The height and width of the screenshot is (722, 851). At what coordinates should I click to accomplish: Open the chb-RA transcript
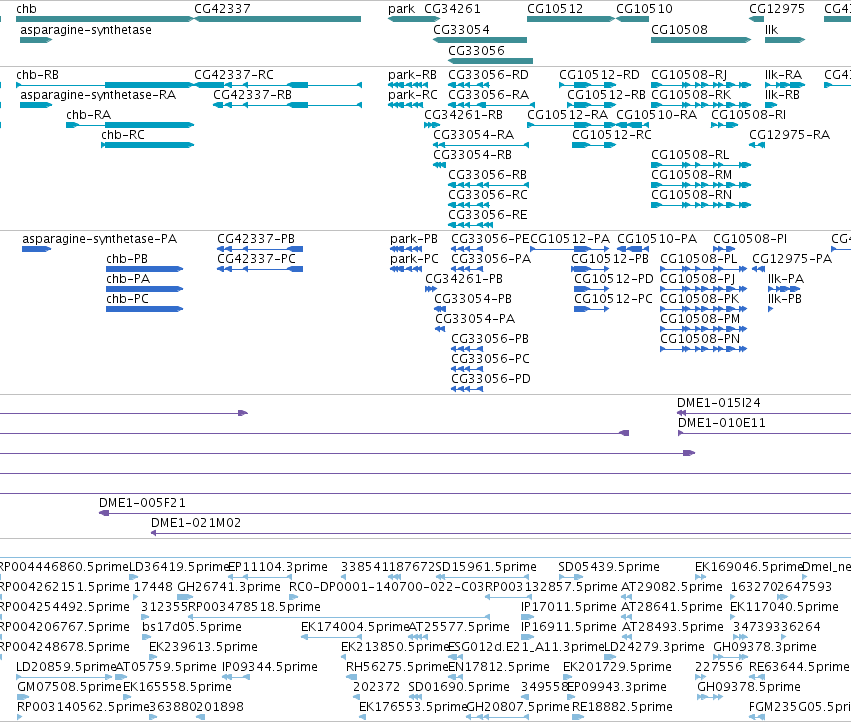click(x=130, y=125)
